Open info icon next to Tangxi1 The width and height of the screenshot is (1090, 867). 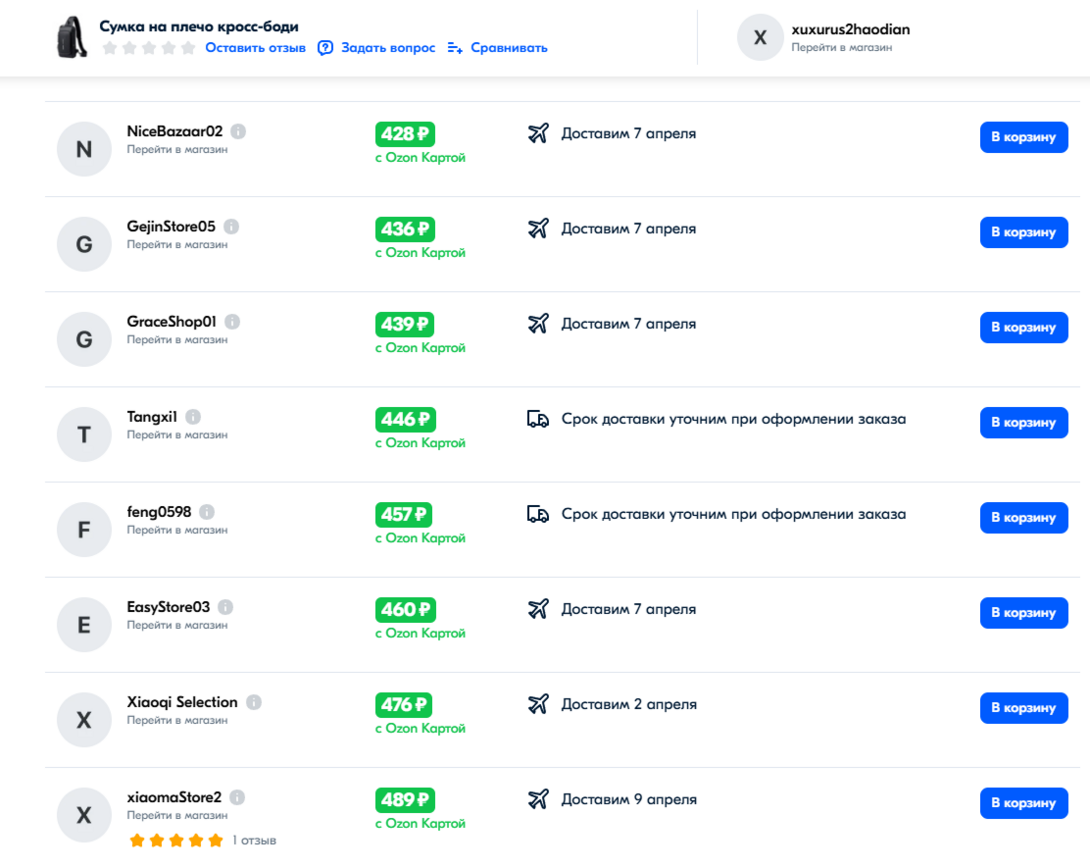click(x=193, y=417)
